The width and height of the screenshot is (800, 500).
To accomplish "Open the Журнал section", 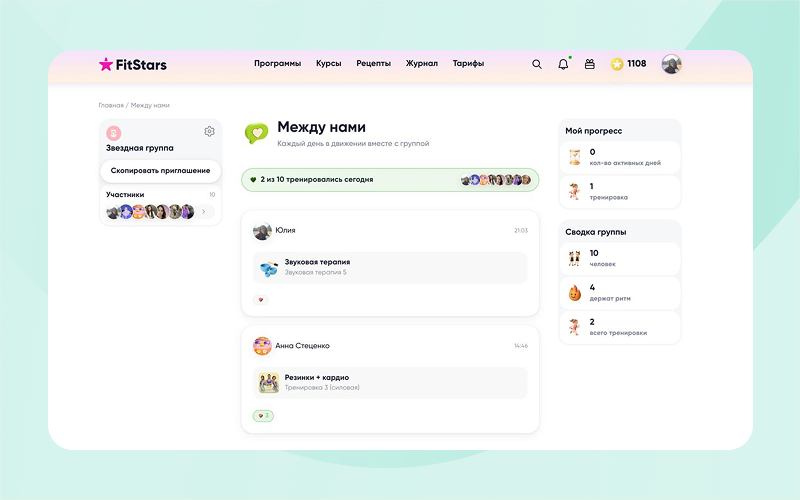I will point(421,64).
